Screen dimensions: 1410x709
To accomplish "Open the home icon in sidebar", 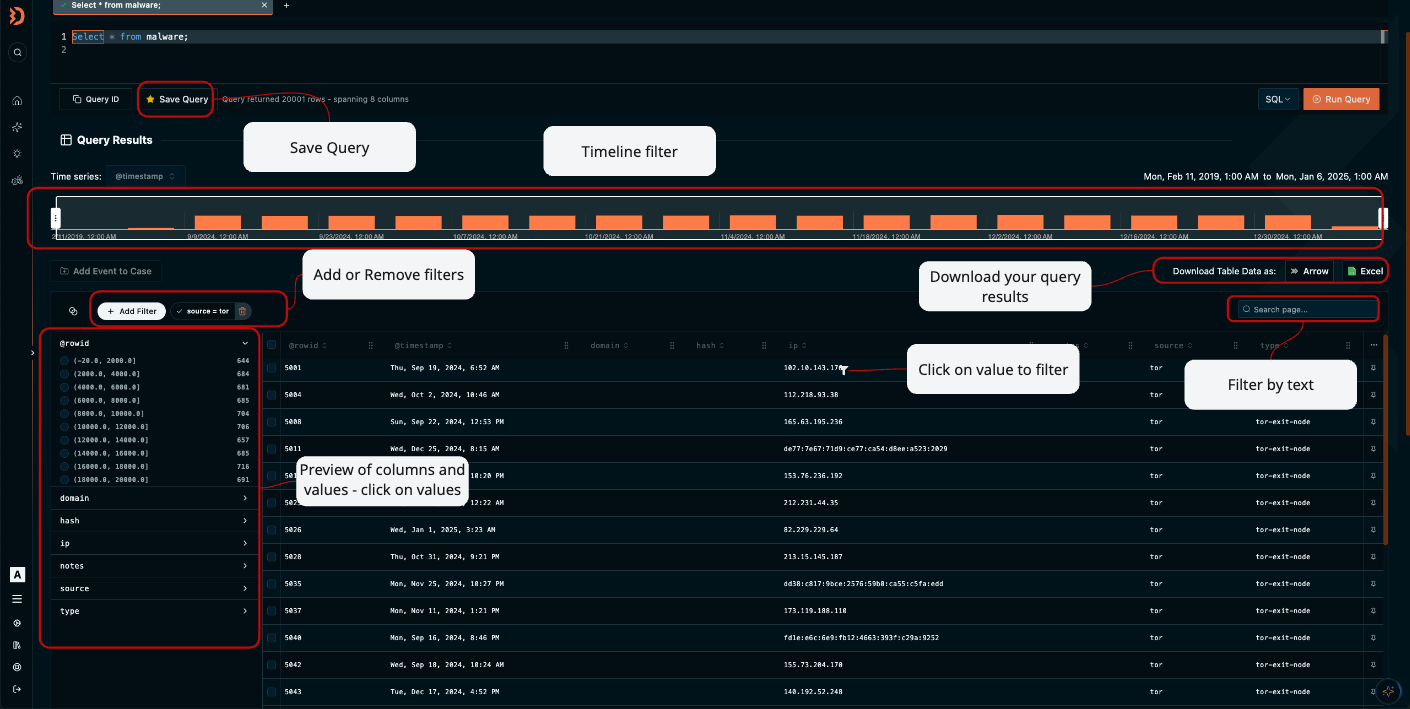I will [17, 101].
